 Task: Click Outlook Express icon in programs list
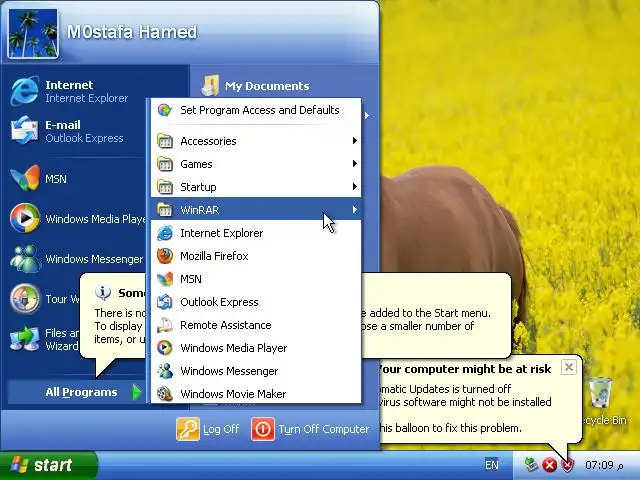(165, 302)
